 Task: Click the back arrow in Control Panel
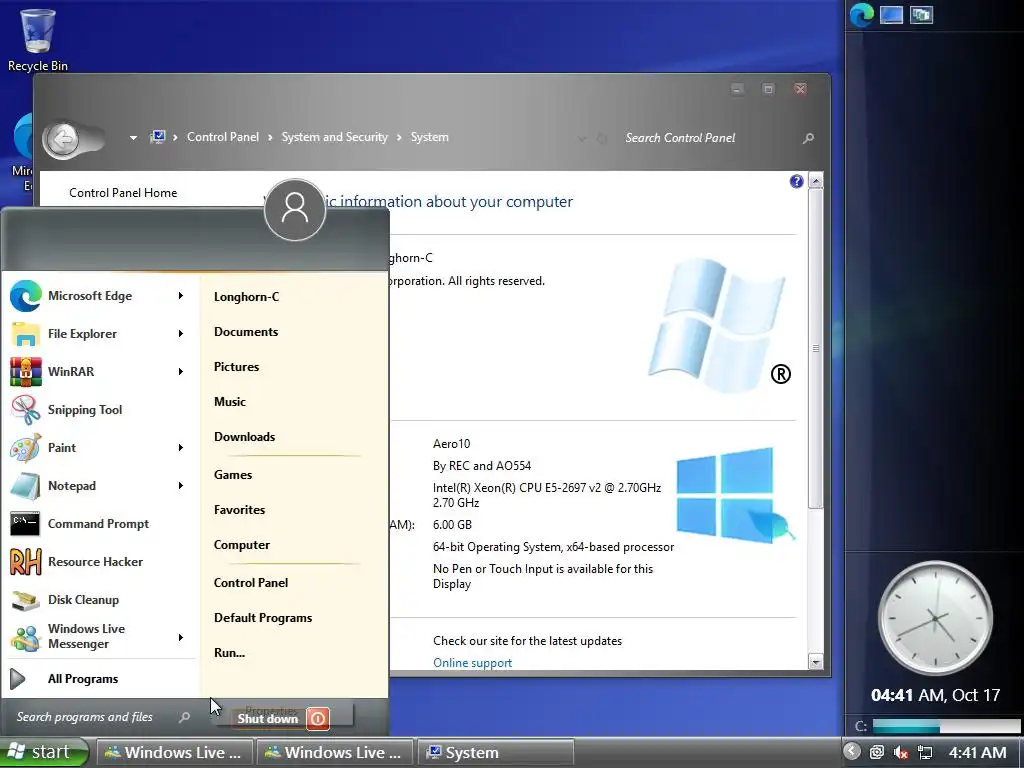(64, 138)
